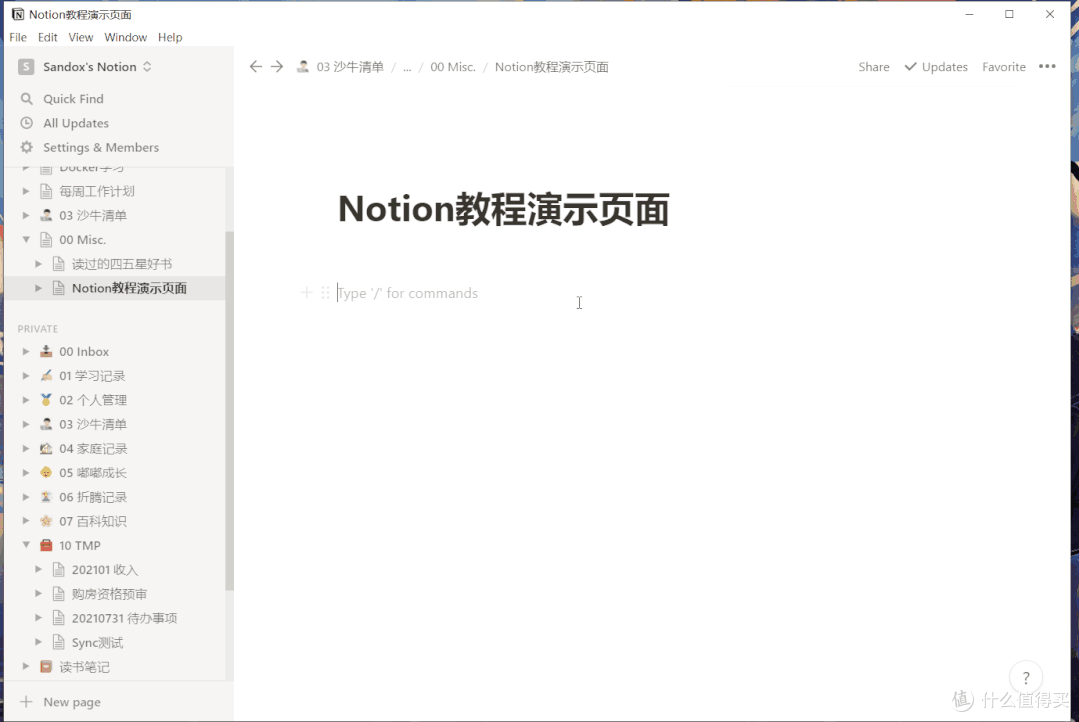Open All Updates notifications

pyautogui.click(x=75, y=123)
